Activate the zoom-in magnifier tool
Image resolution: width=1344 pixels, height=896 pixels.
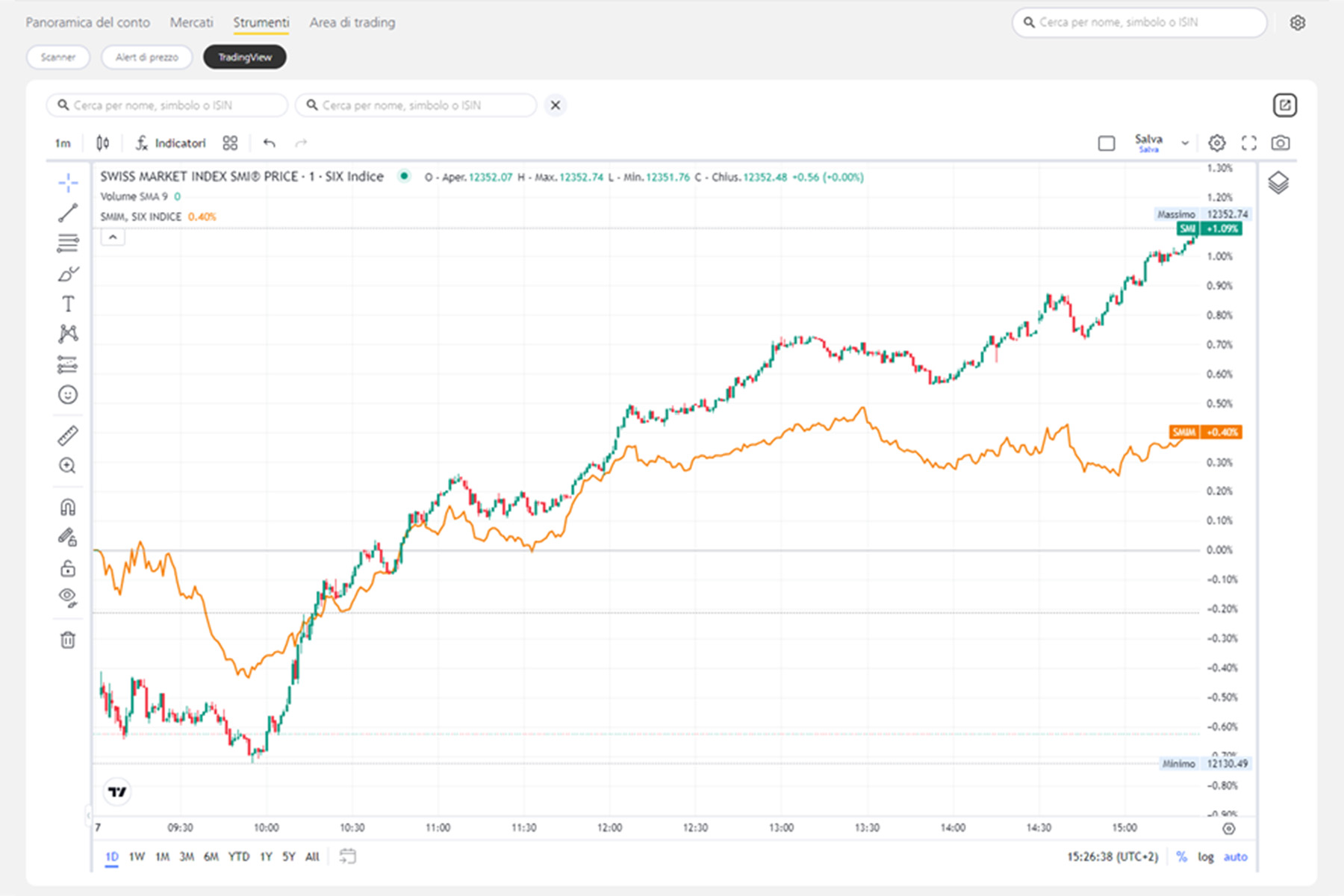click(x=68, y=466)
